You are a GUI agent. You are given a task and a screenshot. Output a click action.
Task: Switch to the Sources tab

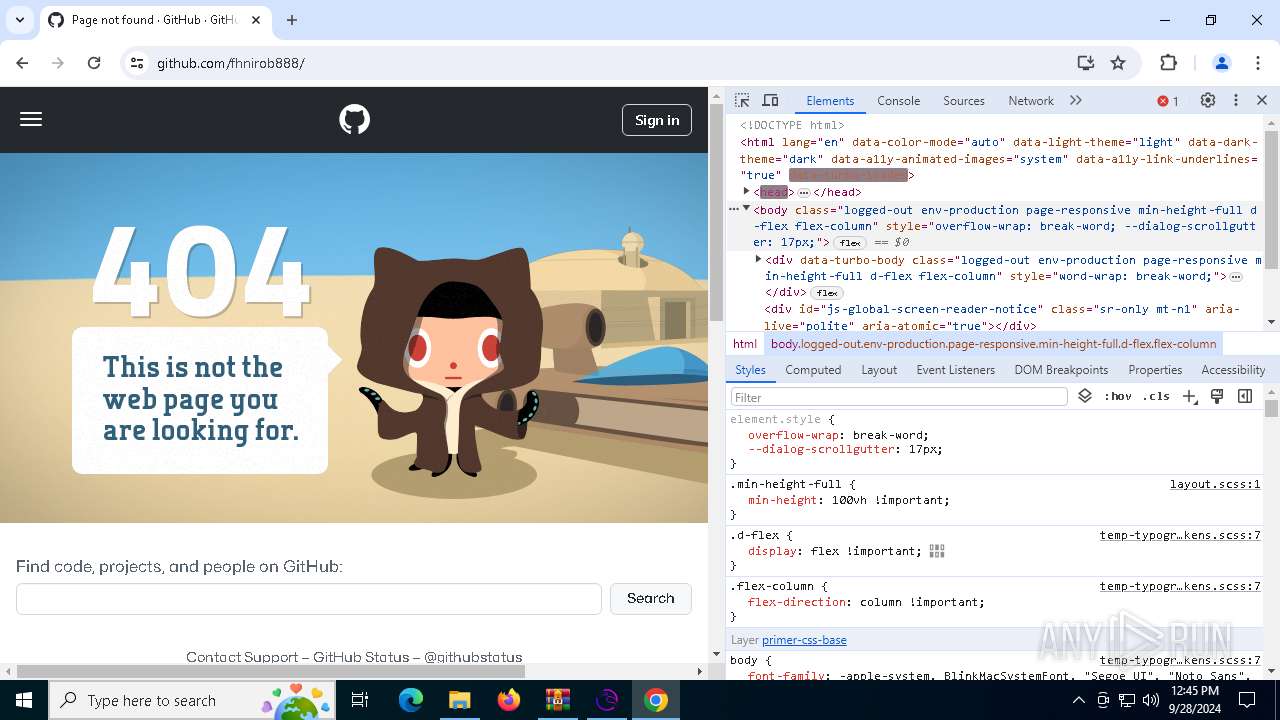964,101
